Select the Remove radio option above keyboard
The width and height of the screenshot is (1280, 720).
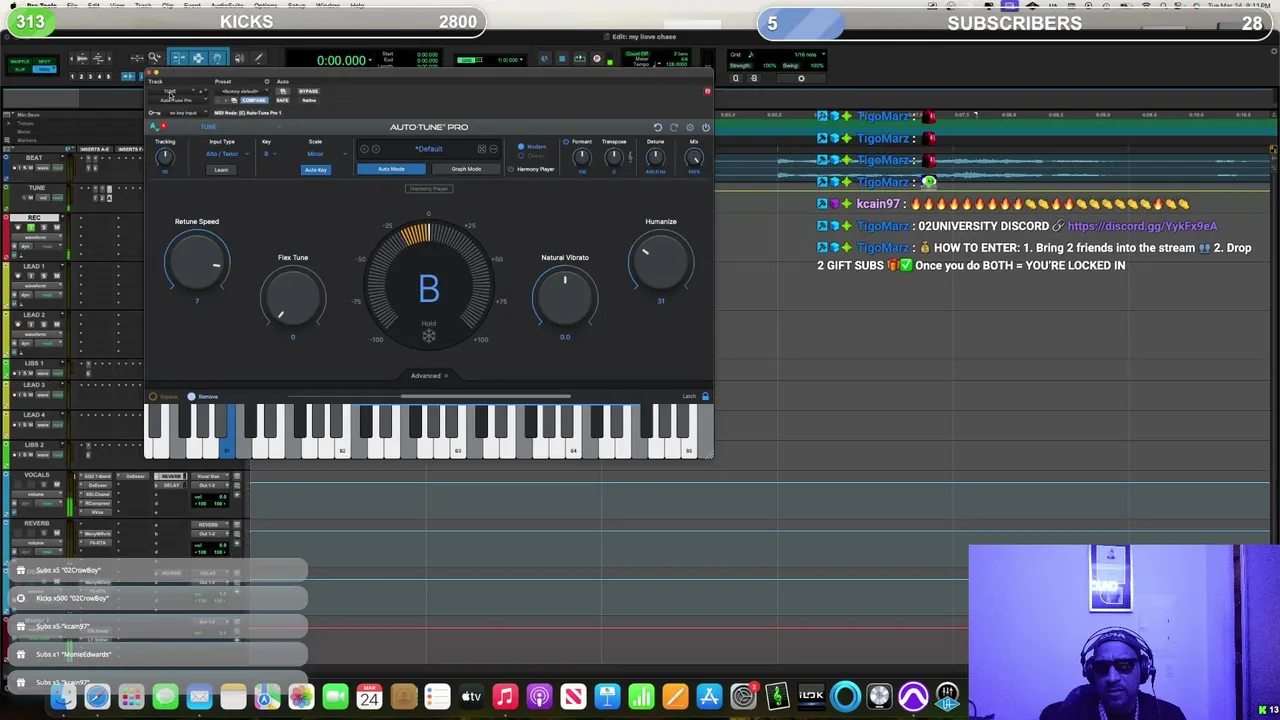point(191,396)
